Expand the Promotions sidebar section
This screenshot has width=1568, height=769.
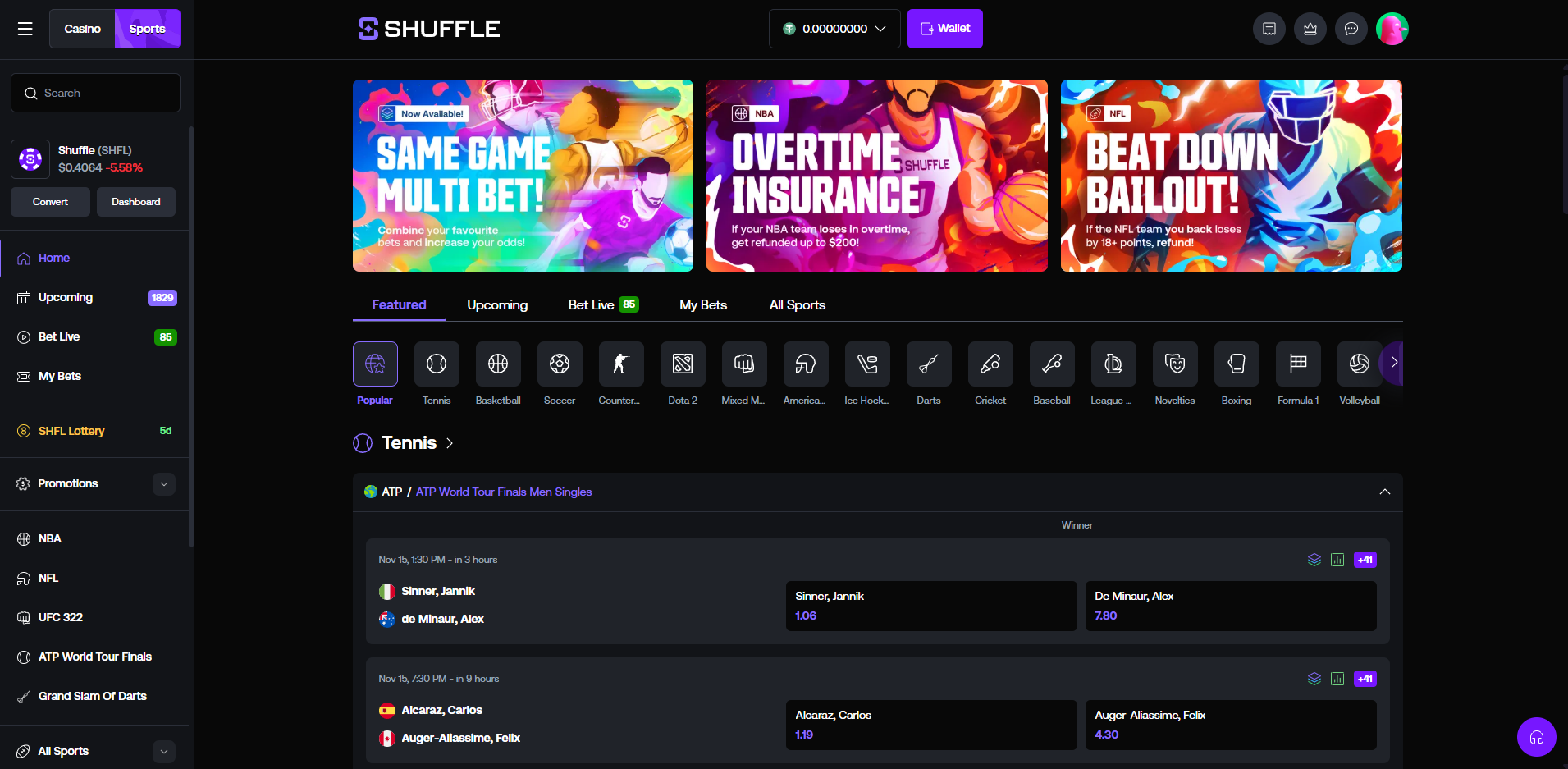pos(164,484)
